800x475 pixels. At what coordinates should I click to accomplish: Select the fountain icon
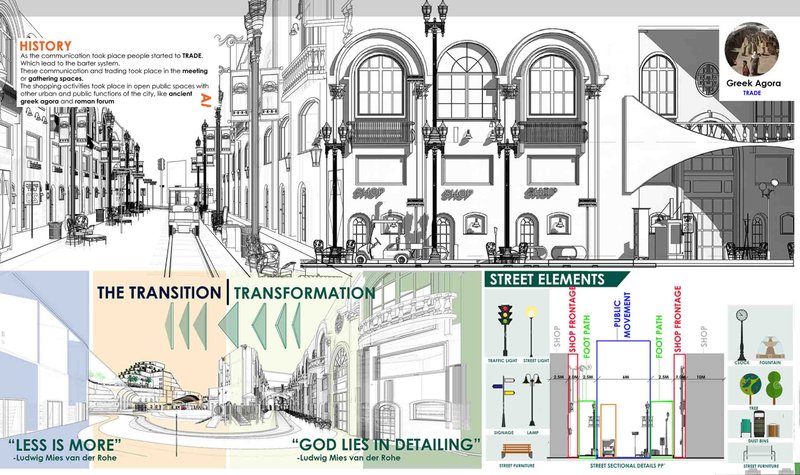tap(769, 348)
